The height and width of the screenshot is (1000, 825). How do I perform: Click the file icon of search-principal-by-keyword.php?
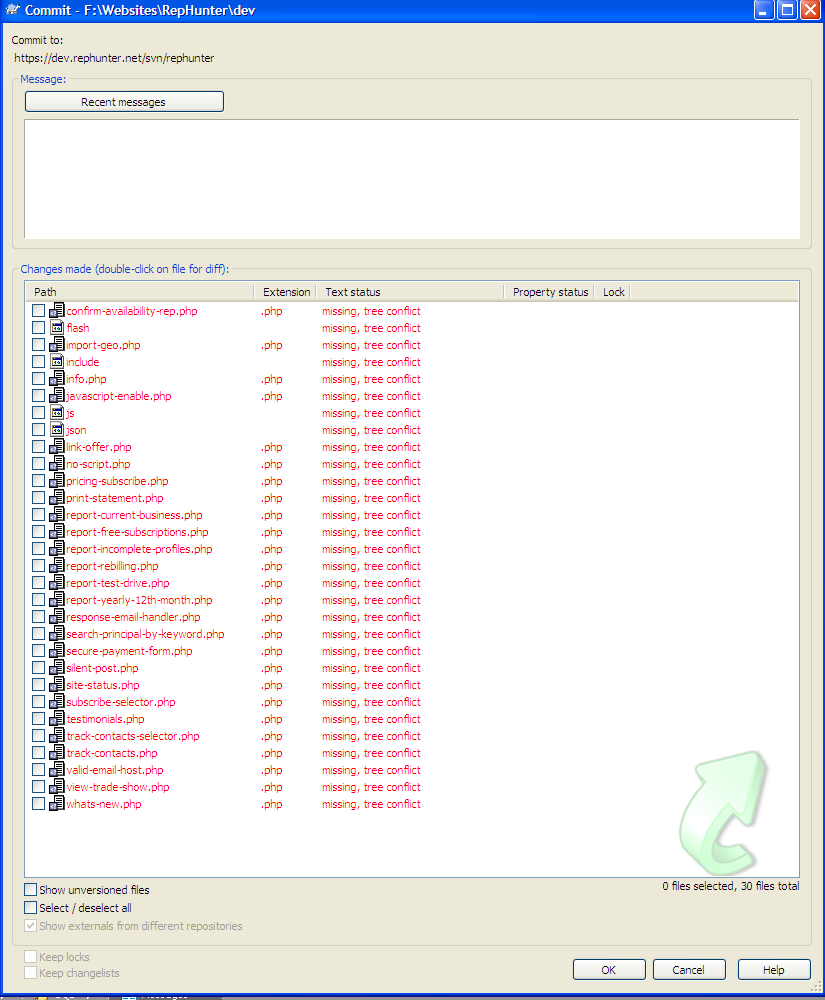(57, 634)
